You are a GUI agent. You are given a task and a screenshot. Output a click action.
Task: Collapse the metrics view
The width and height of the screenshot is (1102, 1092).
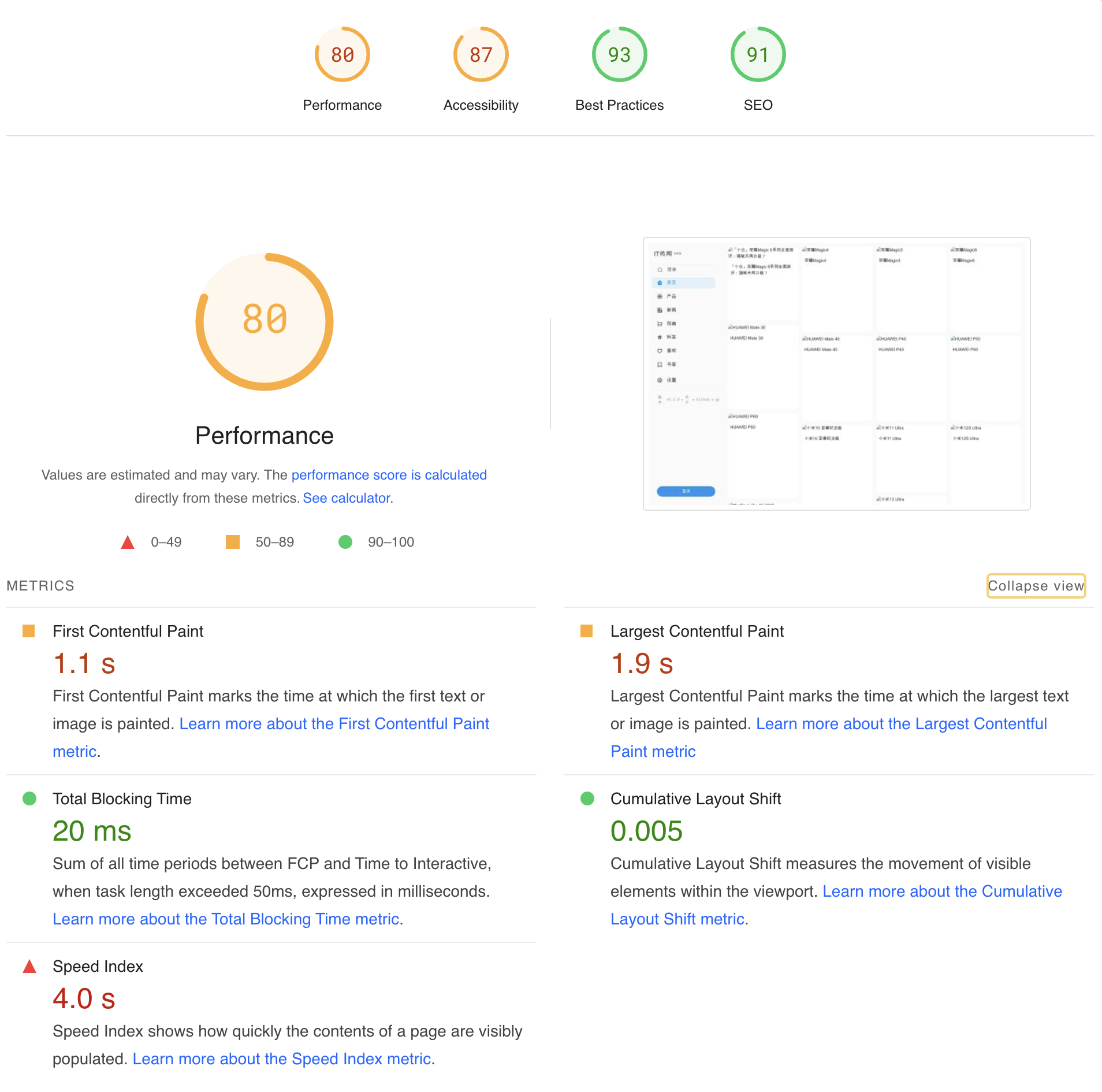[1036, 586]
